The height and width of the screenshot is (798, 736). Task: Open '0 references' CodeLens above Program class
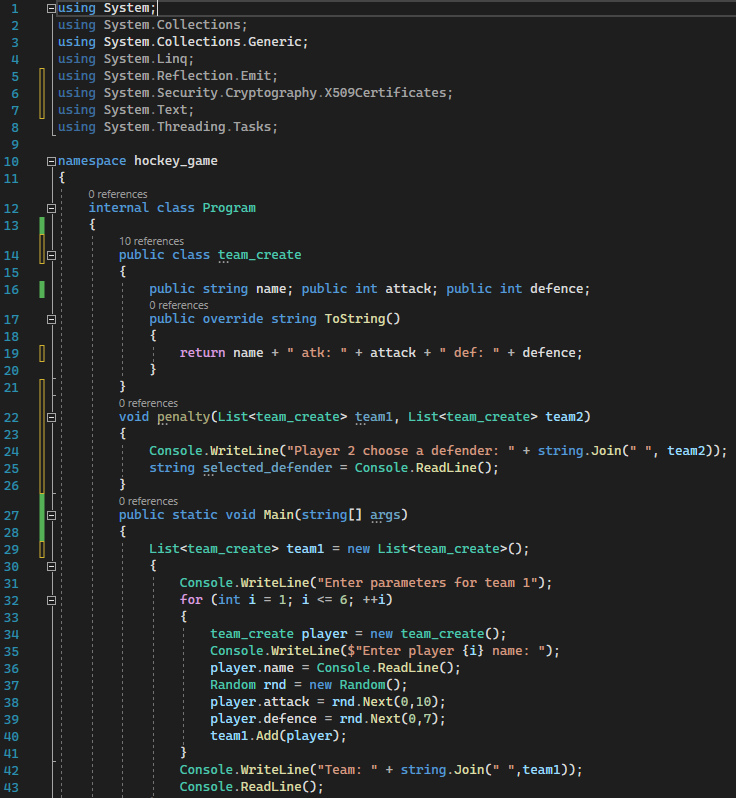pos(118,194)
